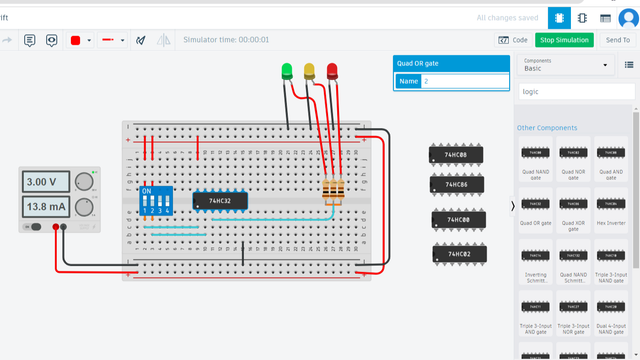Click the red wire type line
640x360 pixels.
pyautogui.click(x=108, y=40)
